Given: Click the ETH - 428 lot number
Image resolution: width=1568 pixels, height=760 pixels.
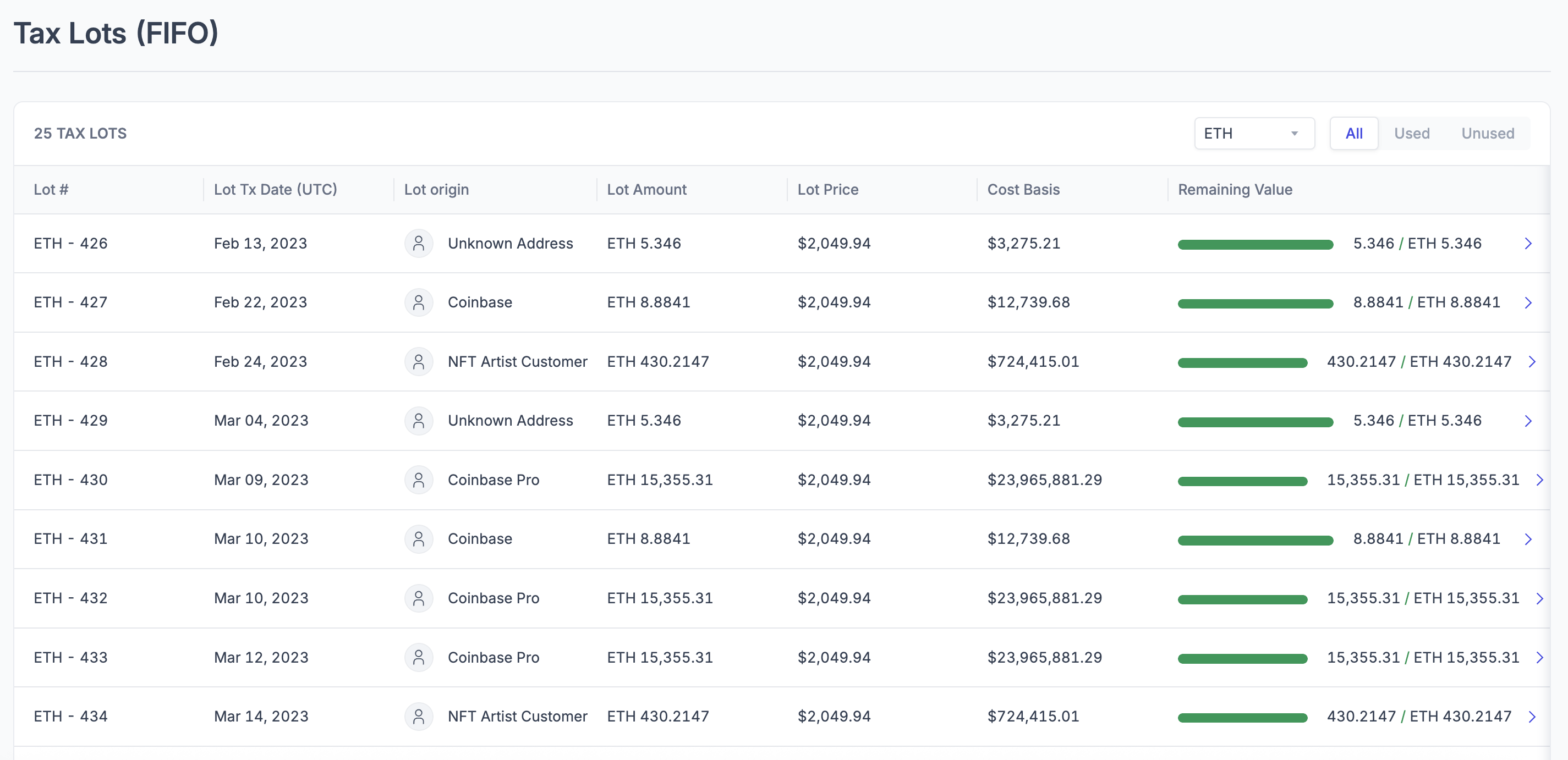Looking at the screenshot, I should pyautogui.click(x=70, y=361).
